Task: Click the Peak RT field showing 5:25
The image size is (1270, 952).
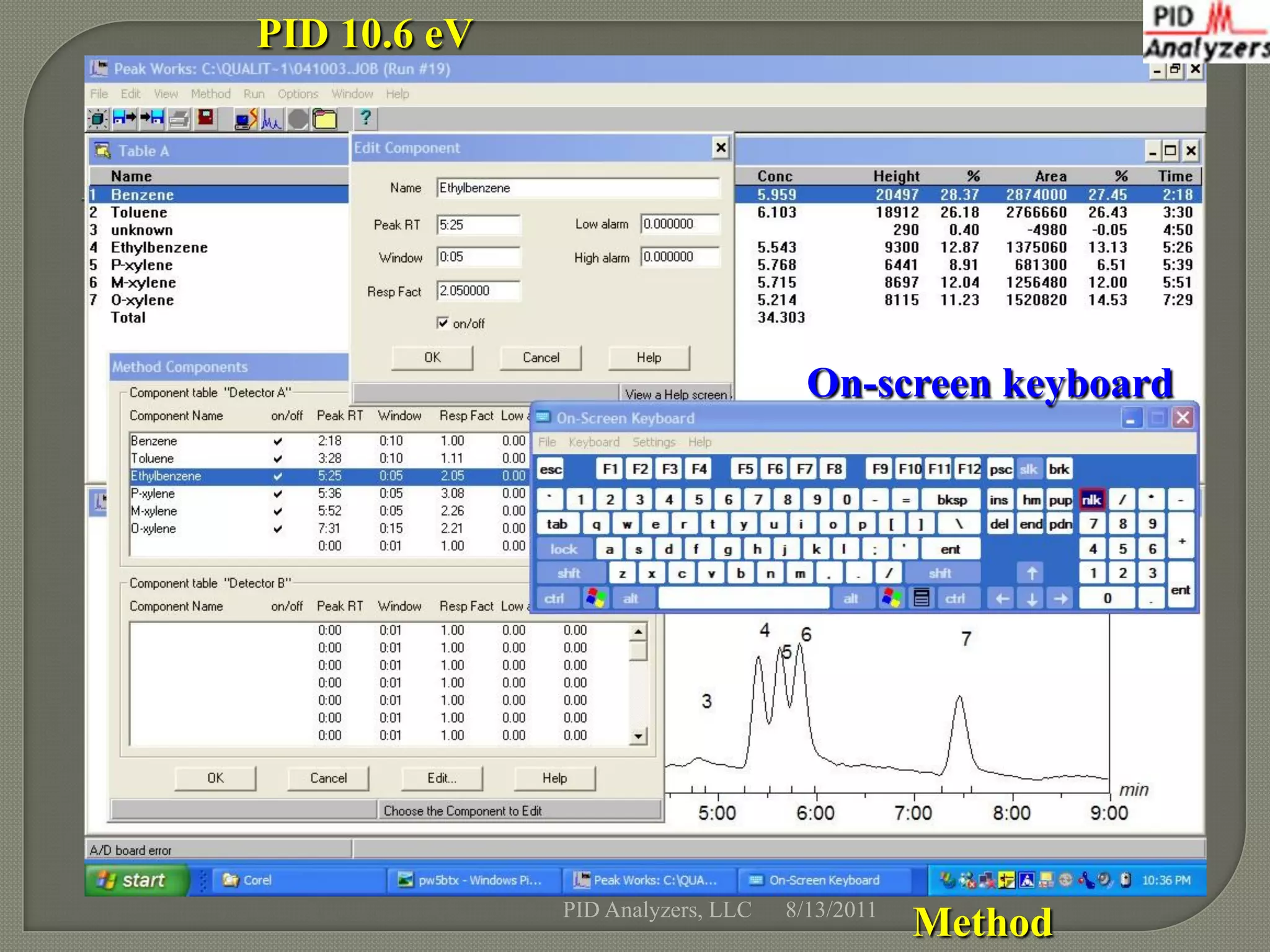Action: [x=478, y=225]
